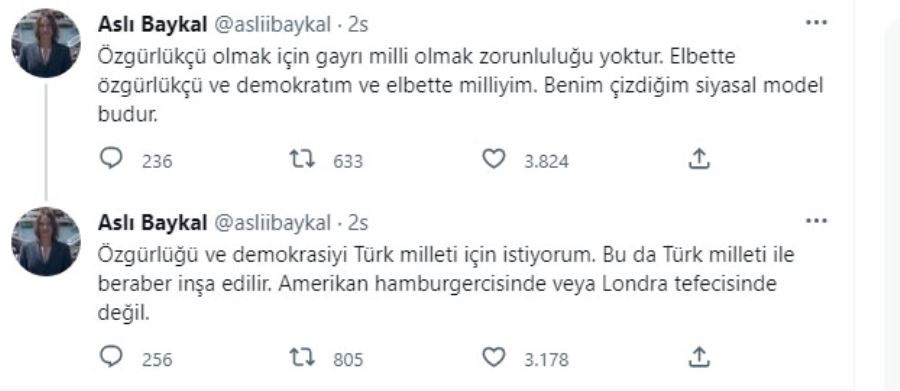Open the more options menu on first tweet
The image size is (900, 391).
tap(816, 23)
